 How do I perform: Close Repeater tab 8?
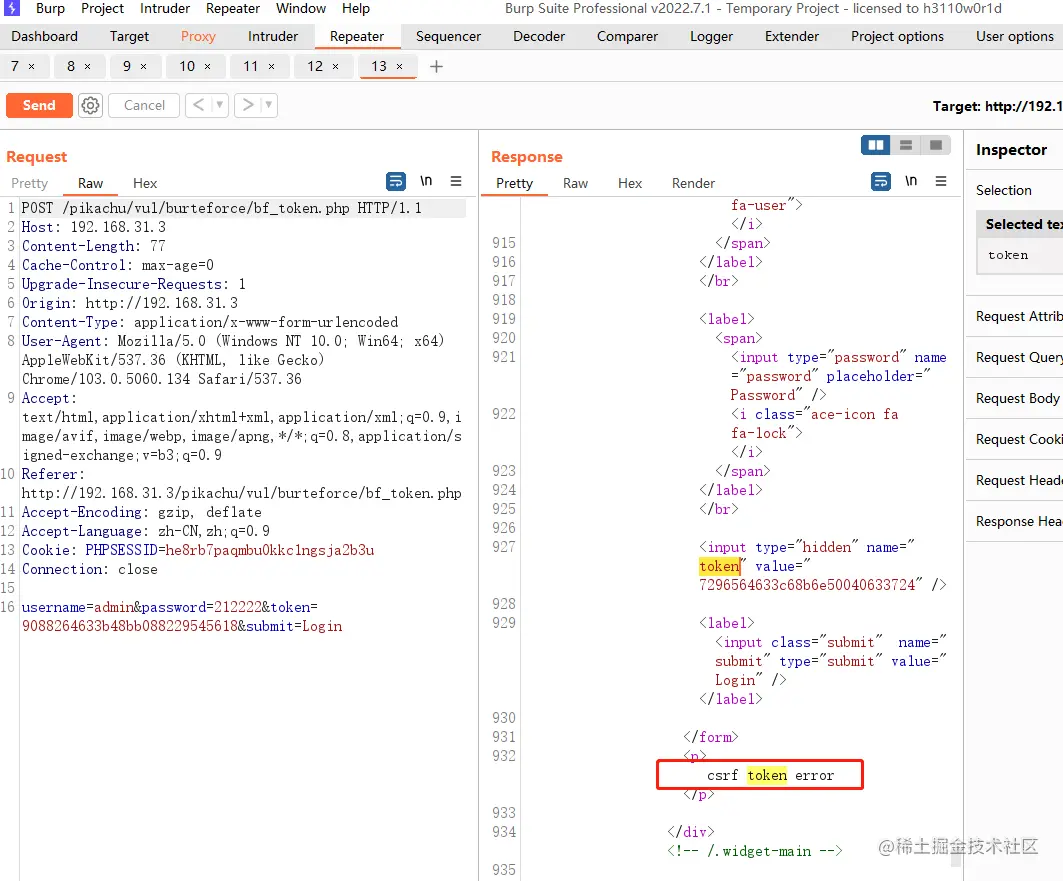(x=87, y=66)
